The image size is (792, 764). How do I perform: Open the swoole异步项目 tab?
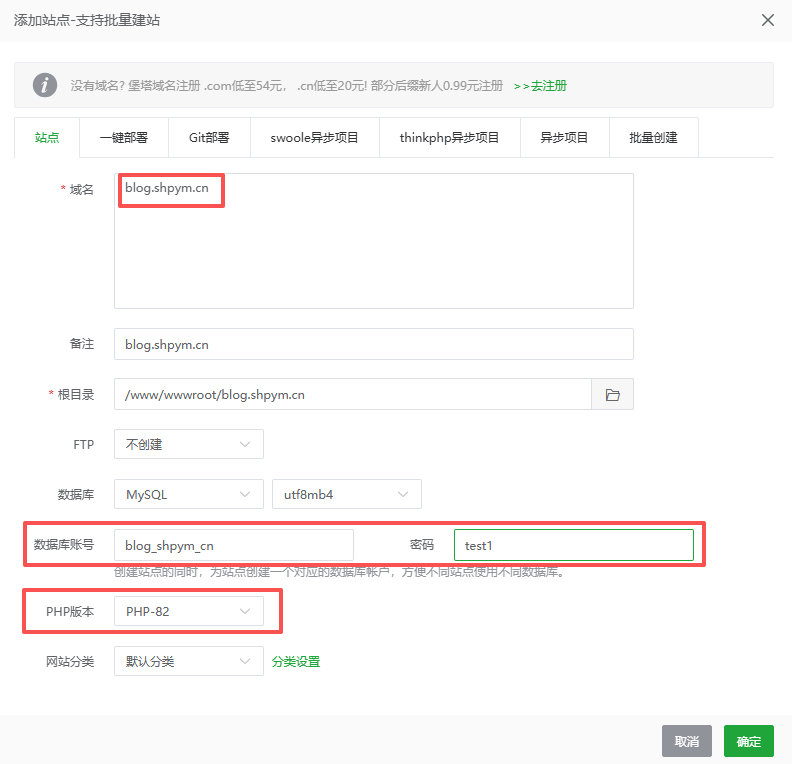click(x=314, y=138)
